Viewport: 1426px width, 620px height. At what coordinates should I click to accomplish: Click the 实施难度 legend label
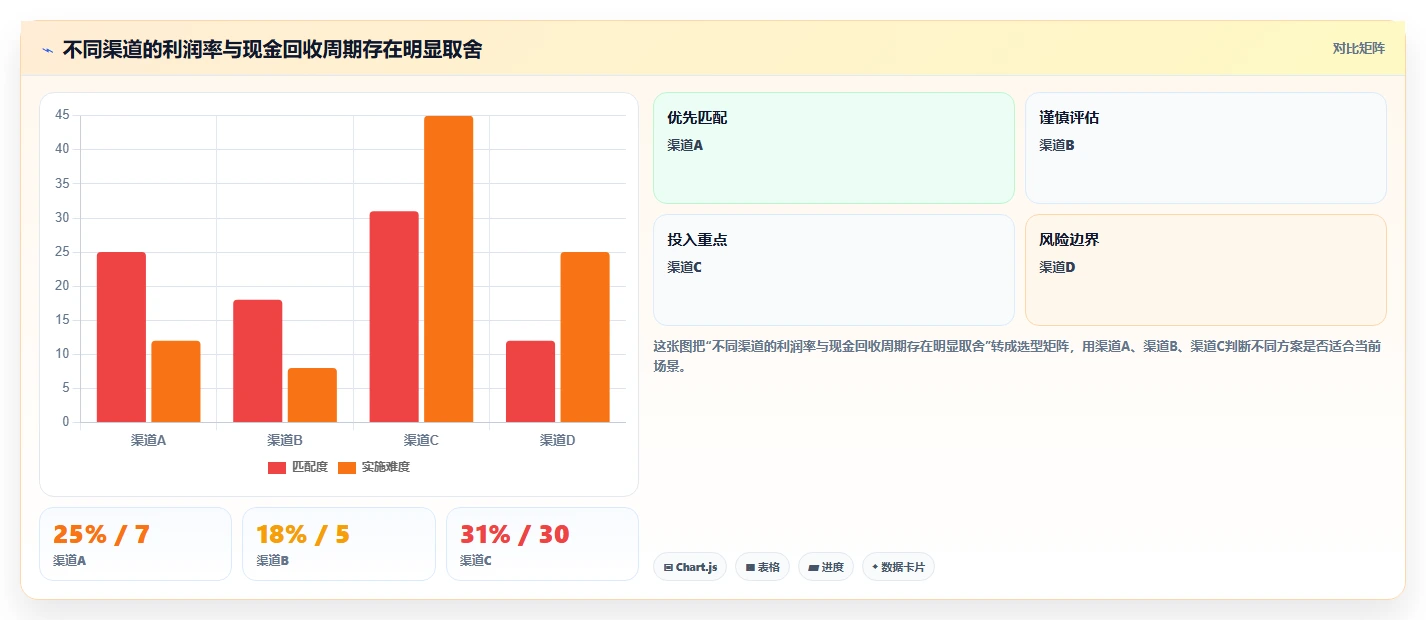(x=386, y=467)
